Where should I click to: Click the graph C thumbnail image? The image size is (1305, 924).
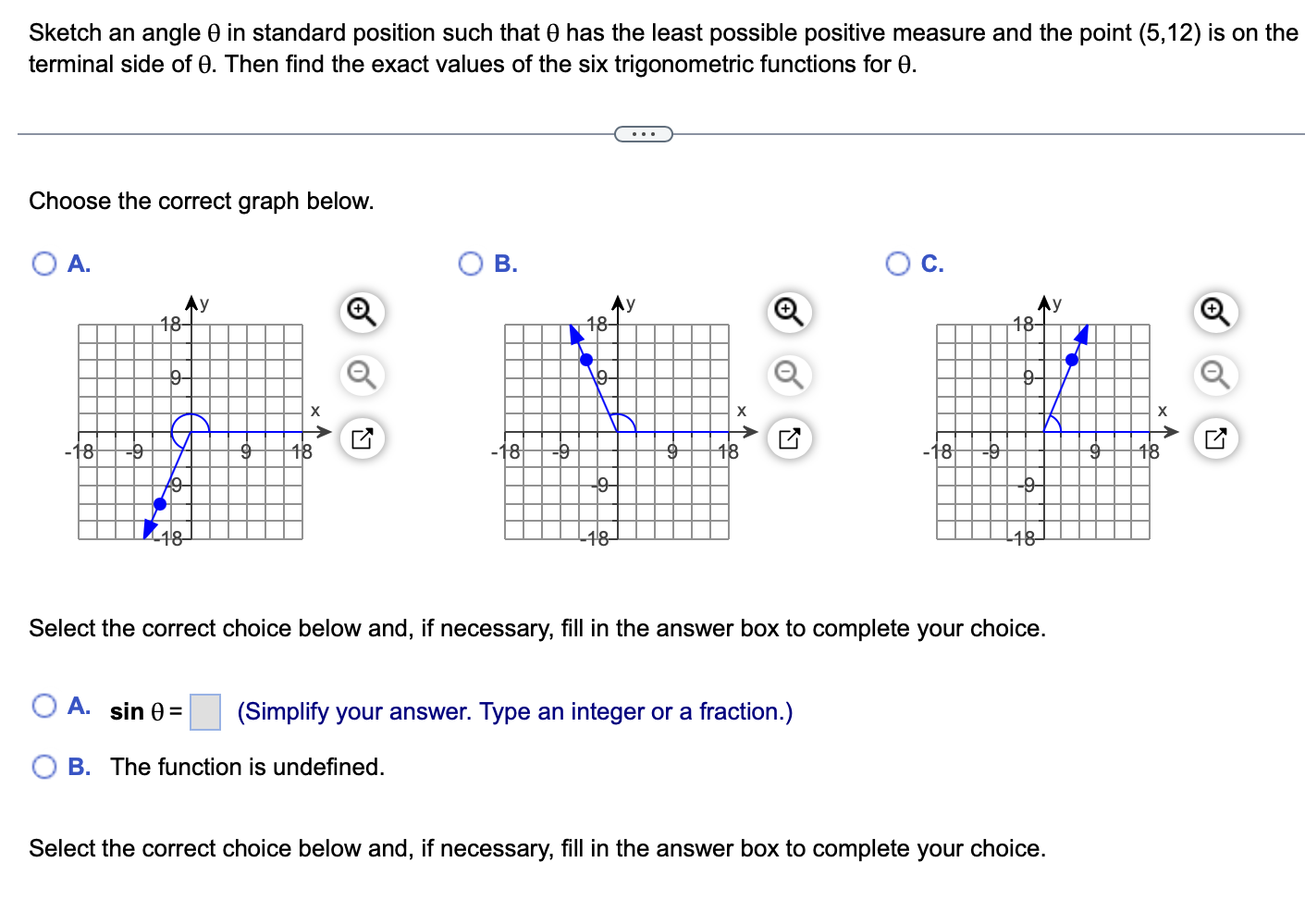1043,430
